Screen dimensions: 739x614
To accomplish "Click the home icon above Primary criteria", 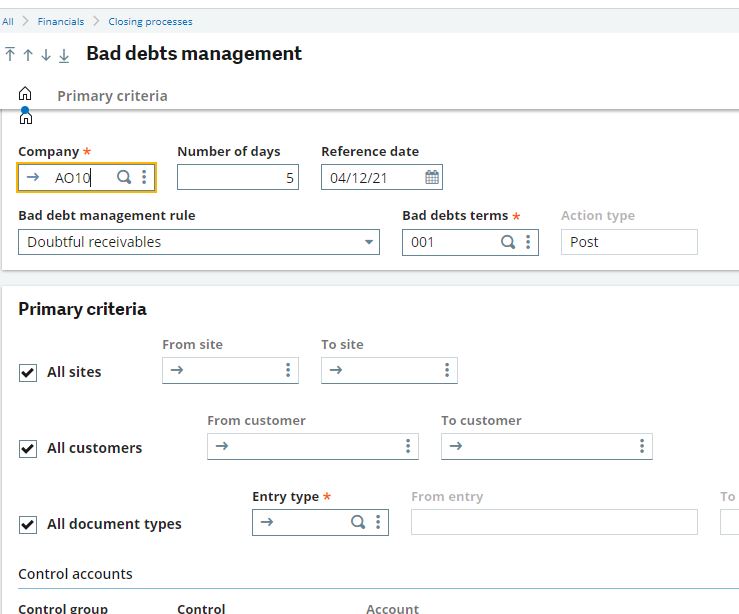I will pos(25,94).
